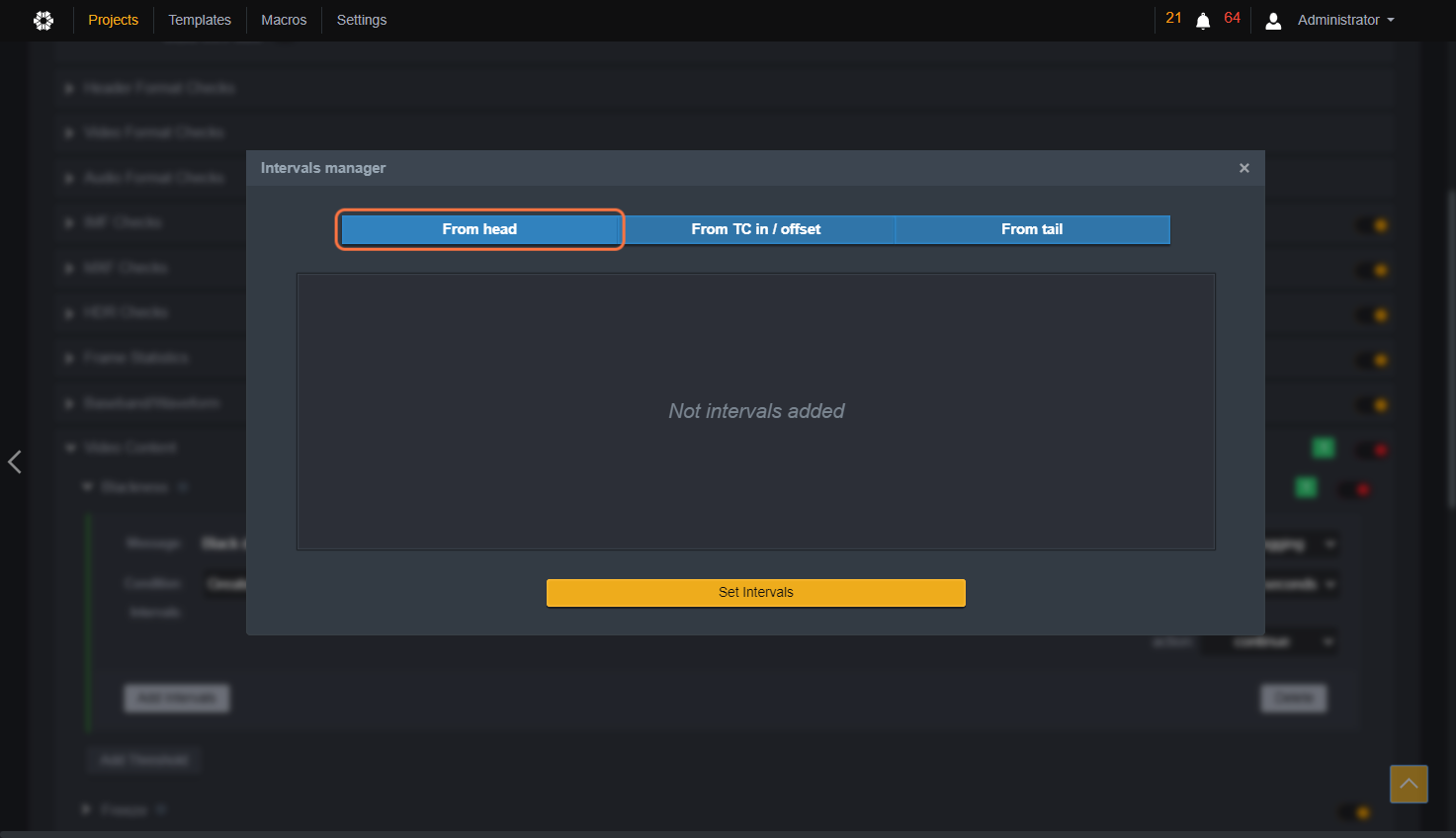Open the notifications bell

click(1203, 21)
